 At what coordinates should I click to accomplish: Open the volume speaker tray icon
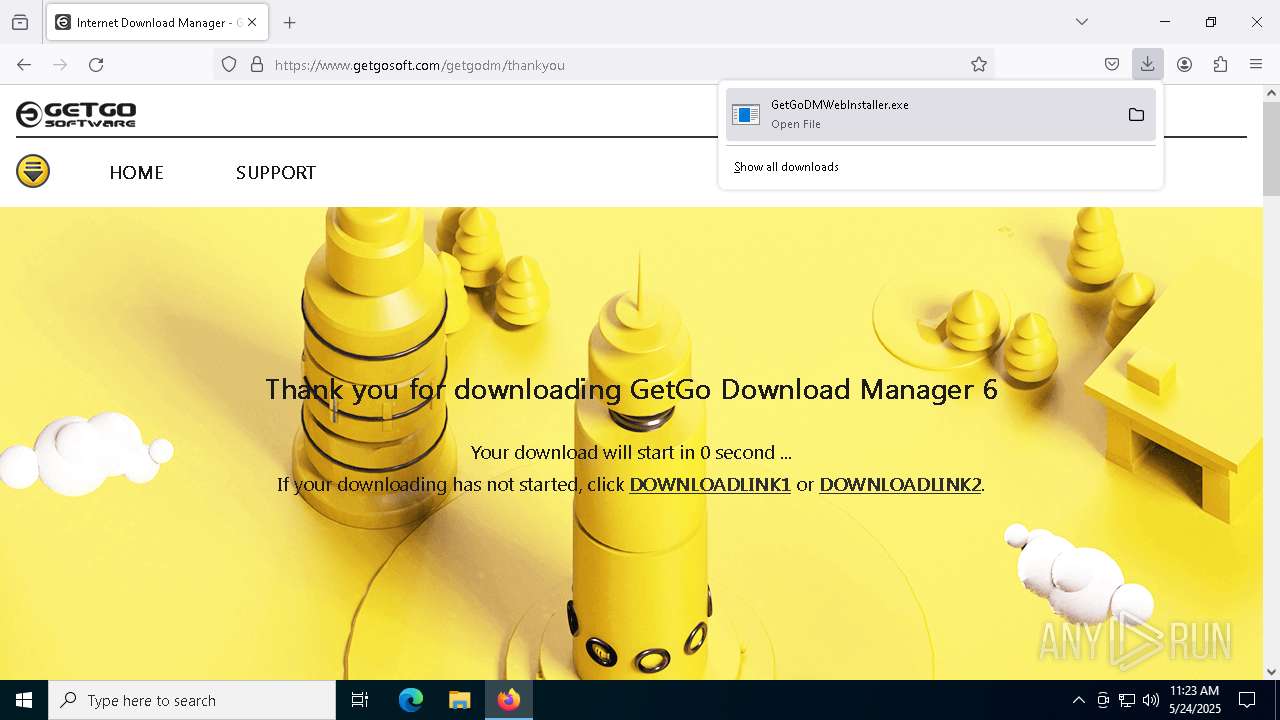point(1151,700)
